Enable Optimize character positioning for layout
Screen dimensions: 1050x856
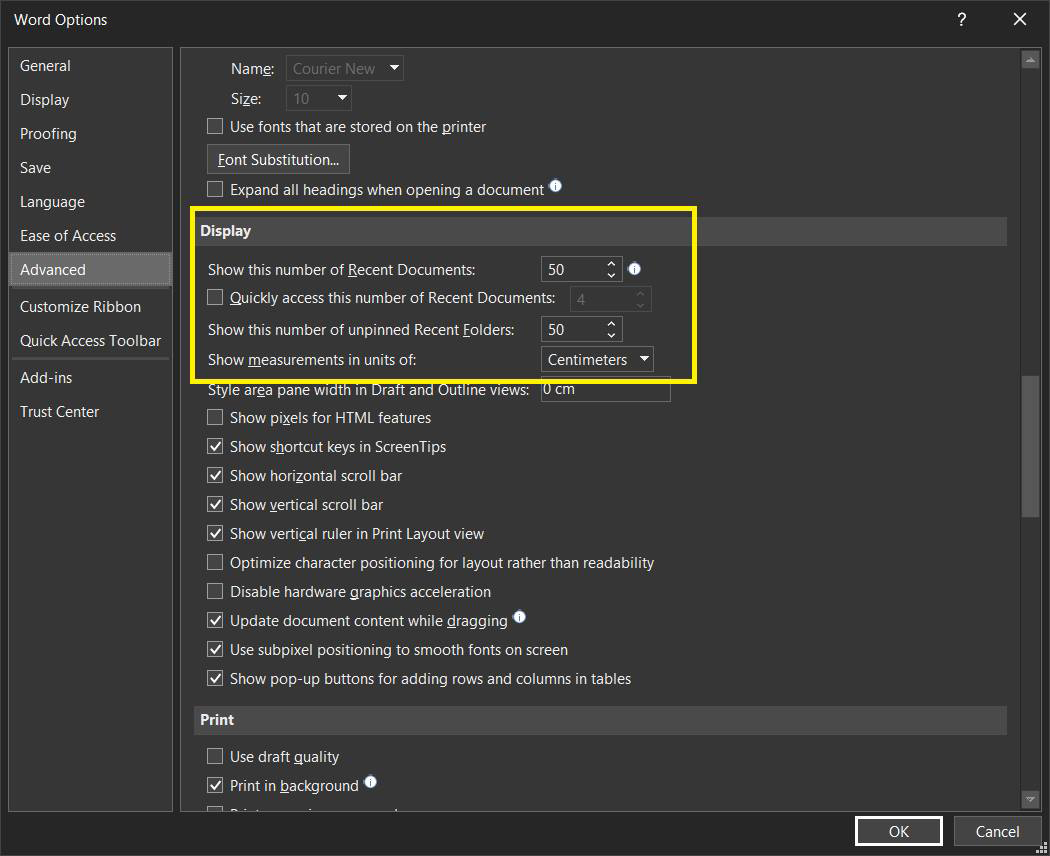215,563
